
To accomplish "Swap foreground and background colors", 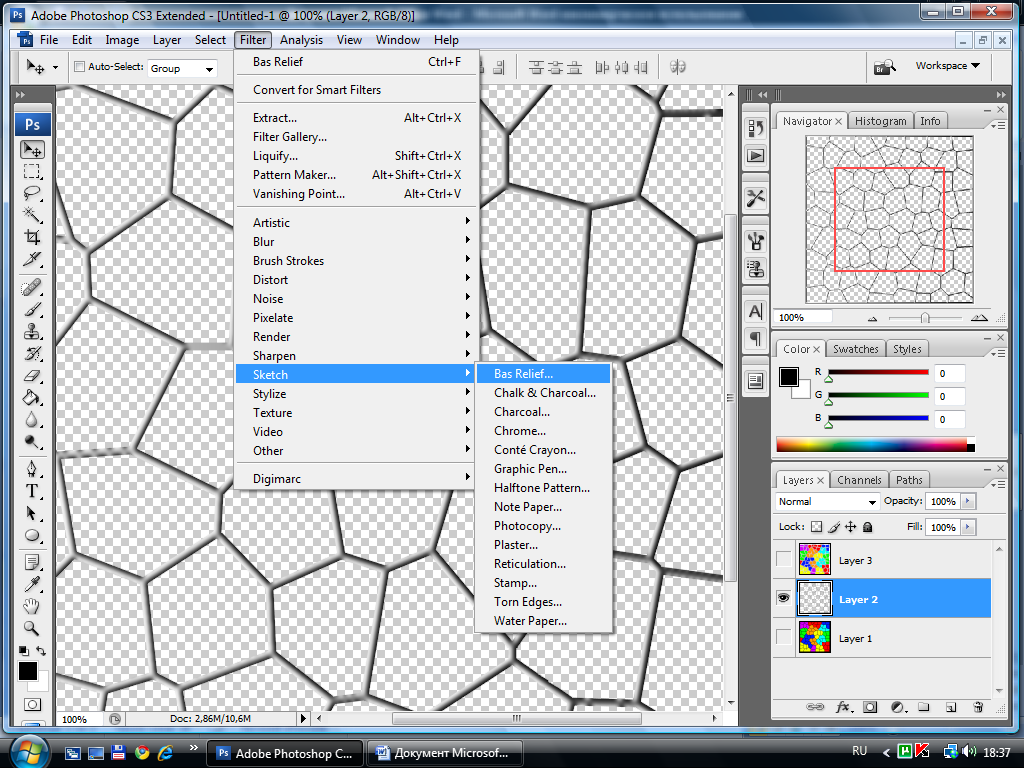I will (x=41, y=650).
